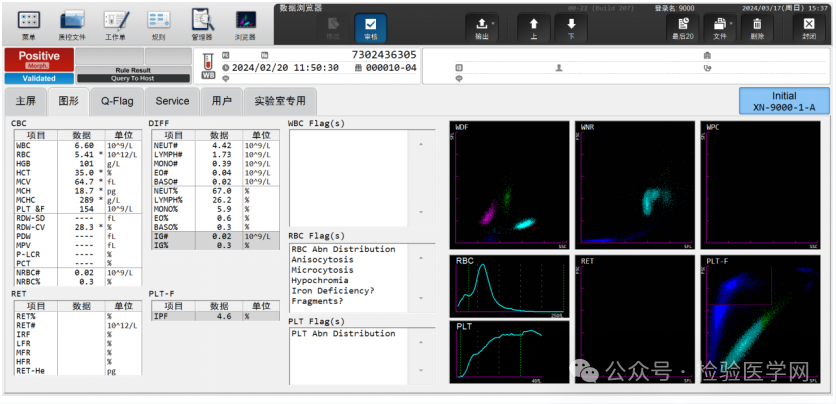
Task: Go to previous sample with 上 arrow
Action: (x=533, y=26)
